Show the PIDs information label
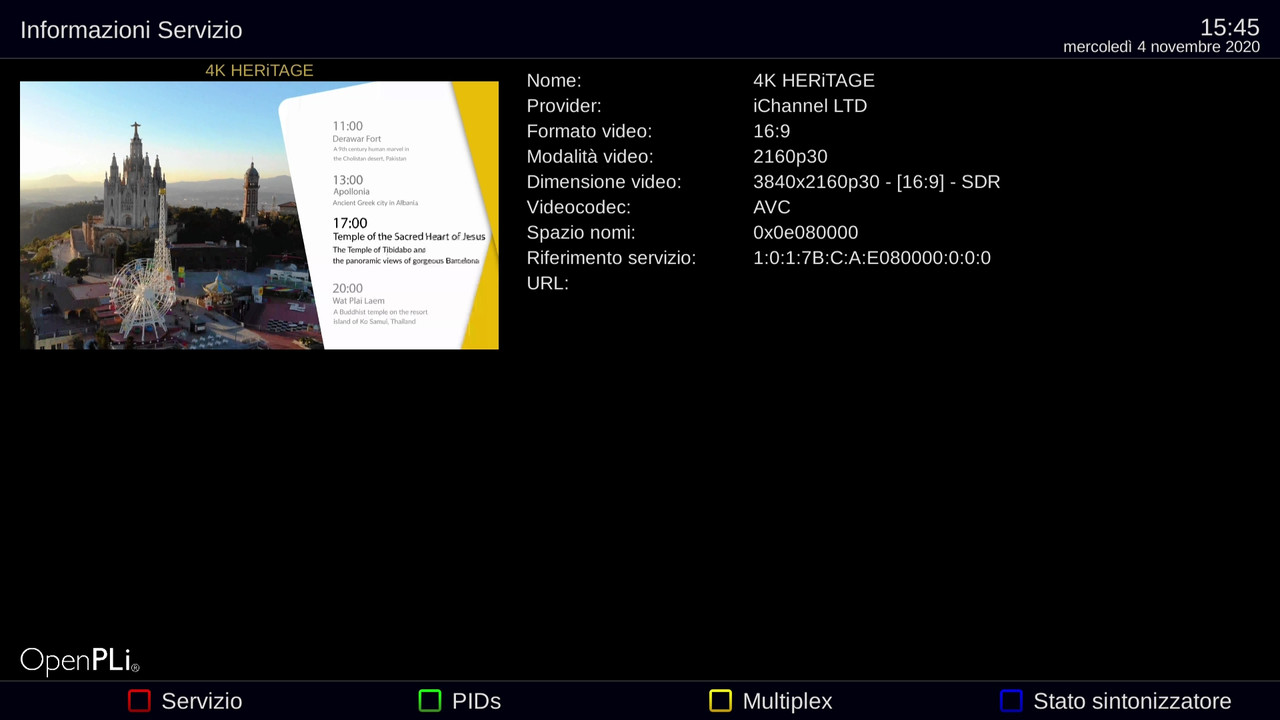This screenshot has width=1280, height=720. 476,701
